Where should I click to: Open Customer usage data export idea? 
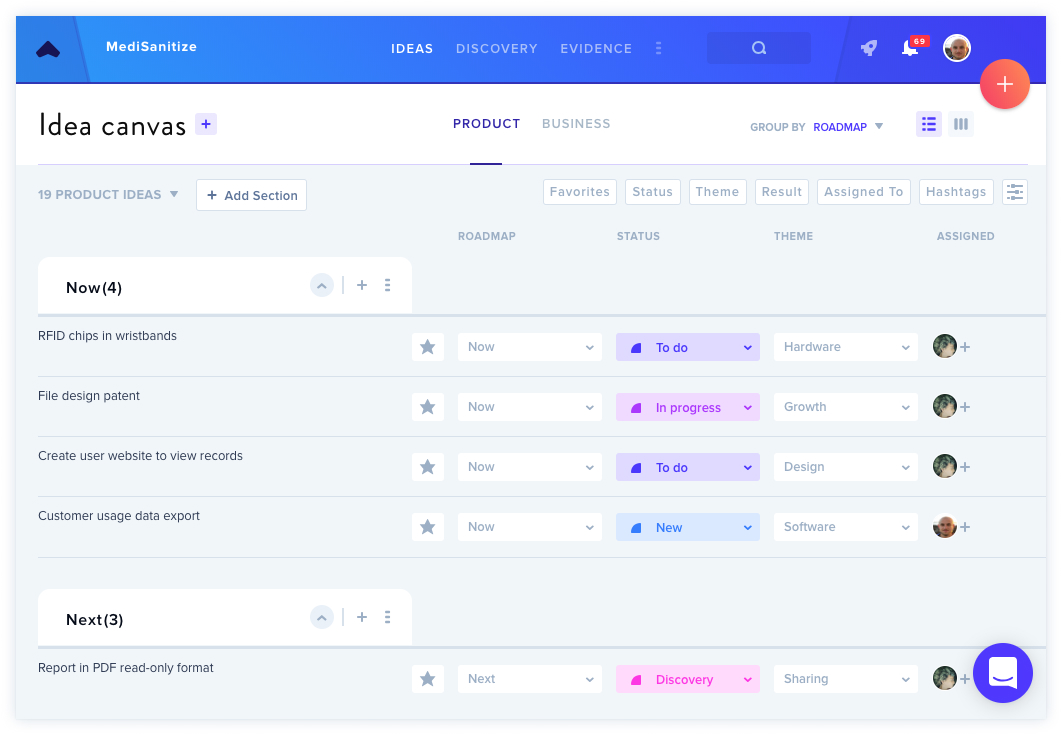119,516
